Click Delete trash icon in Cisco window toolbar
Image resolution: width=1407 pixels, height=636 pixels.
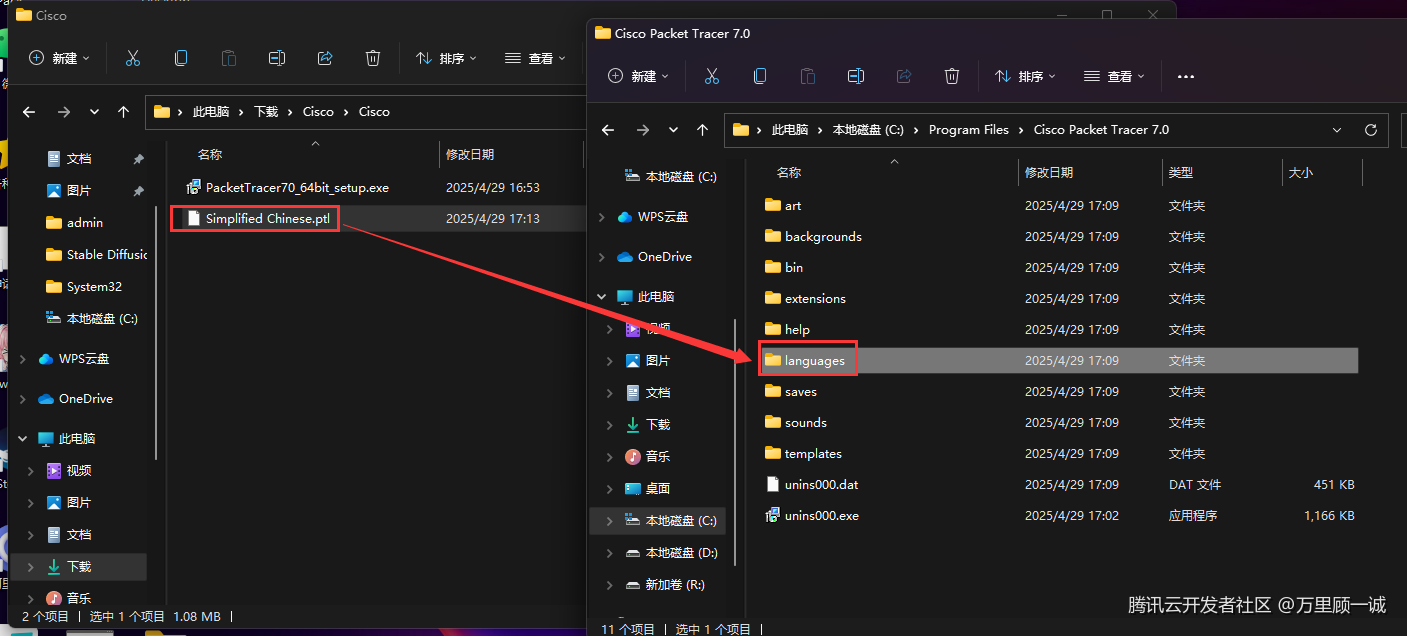pos(373,58)
